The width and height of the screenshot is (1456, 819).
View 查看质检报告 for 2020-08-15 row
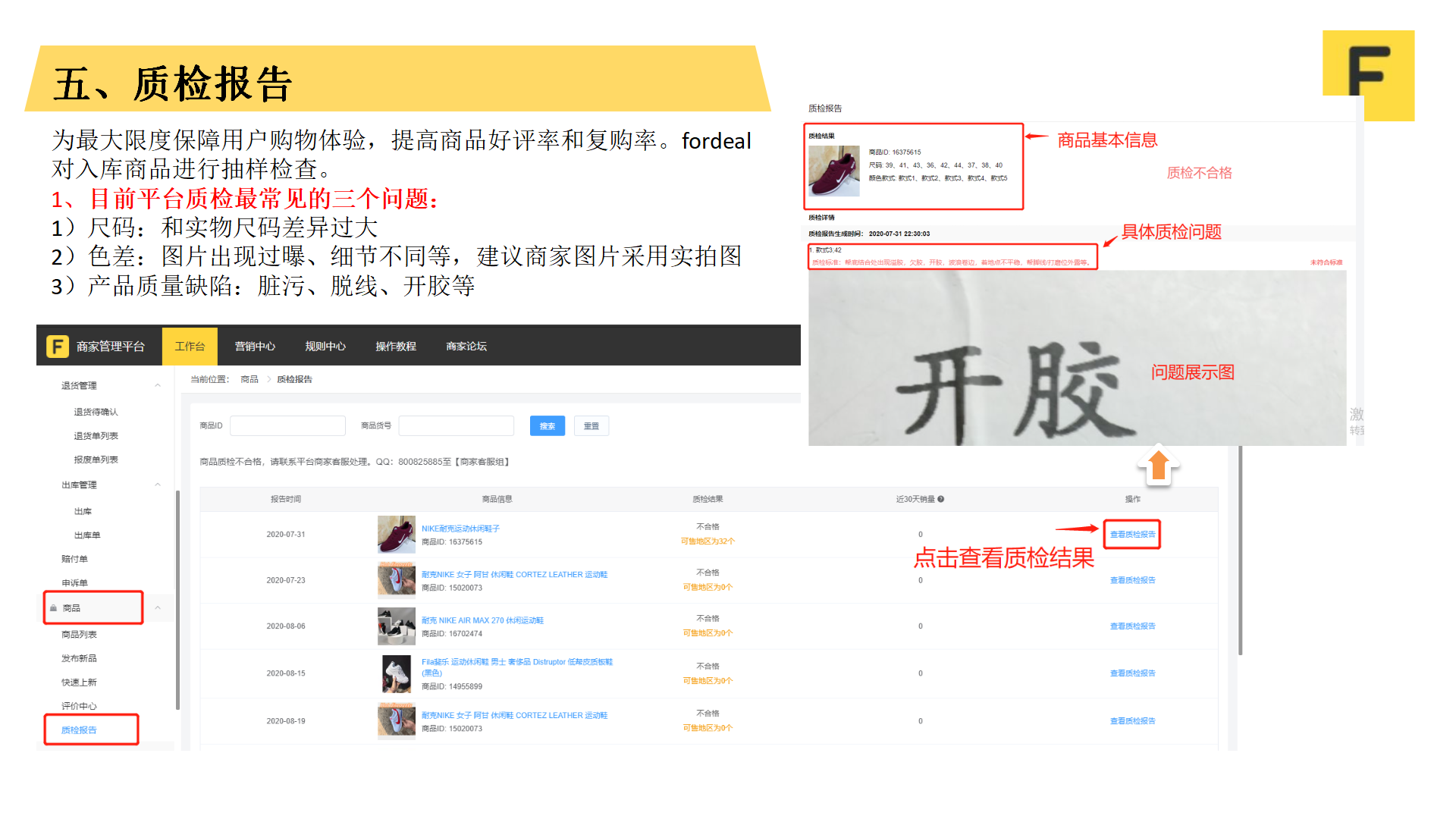1132,673
